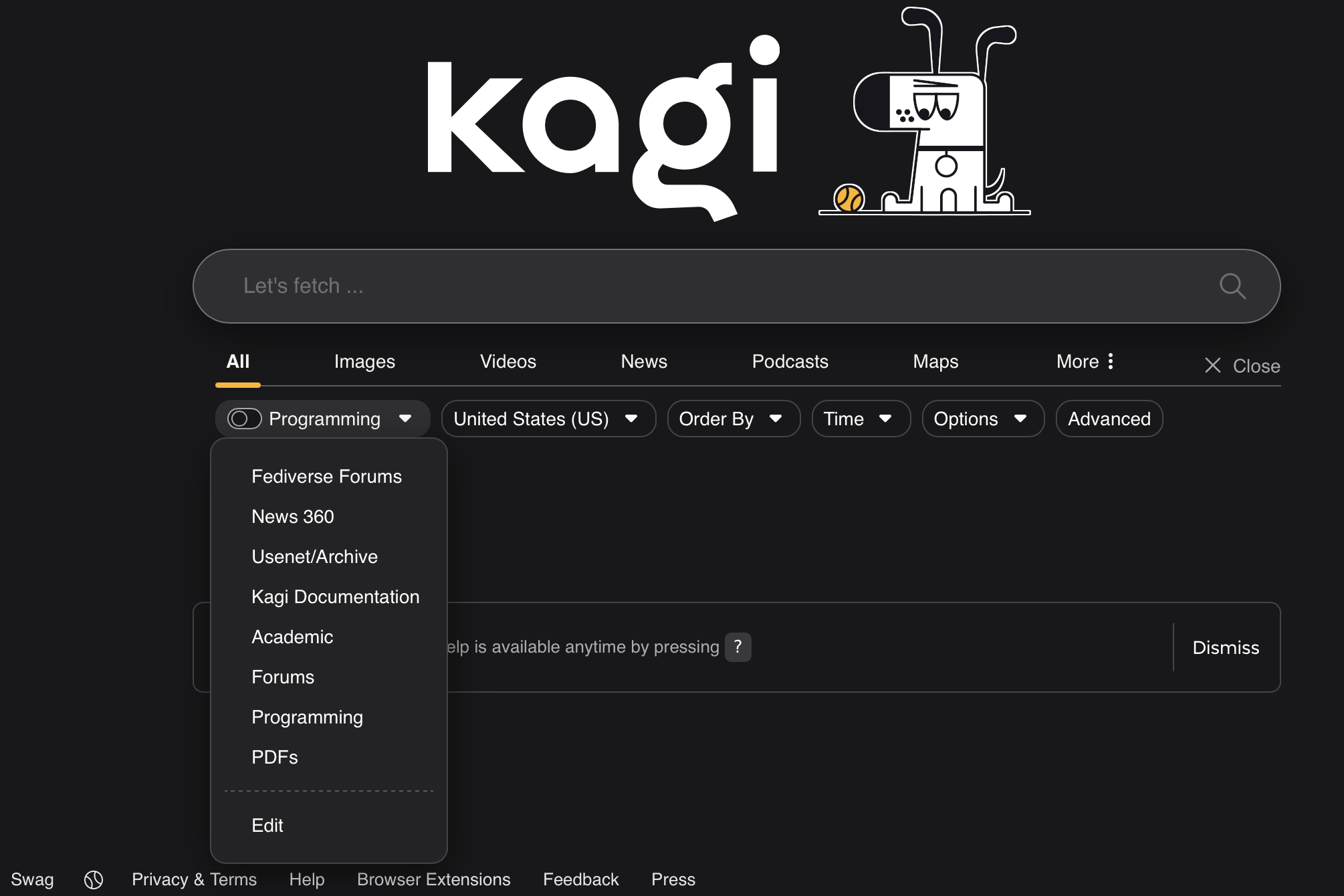Open the Options dropdown
The image size is (1344, 896).
point(982,419)
